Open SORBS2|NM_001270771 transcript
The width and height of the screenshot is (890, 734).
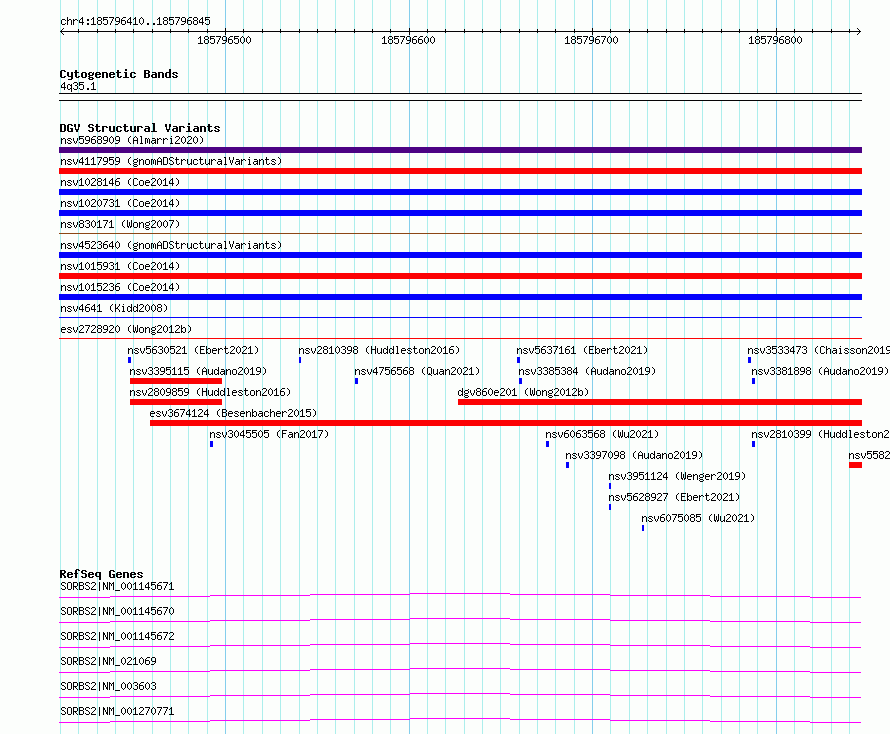[x=117, y=711]
